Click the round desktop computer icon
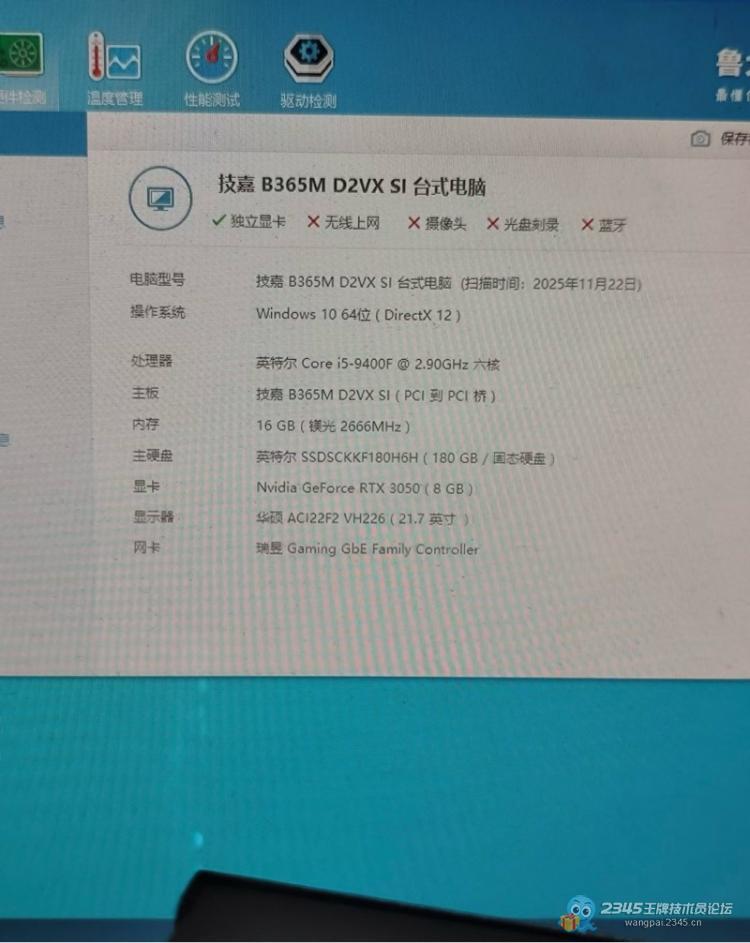Screen dimensions: 750x943 coord(160,198)
